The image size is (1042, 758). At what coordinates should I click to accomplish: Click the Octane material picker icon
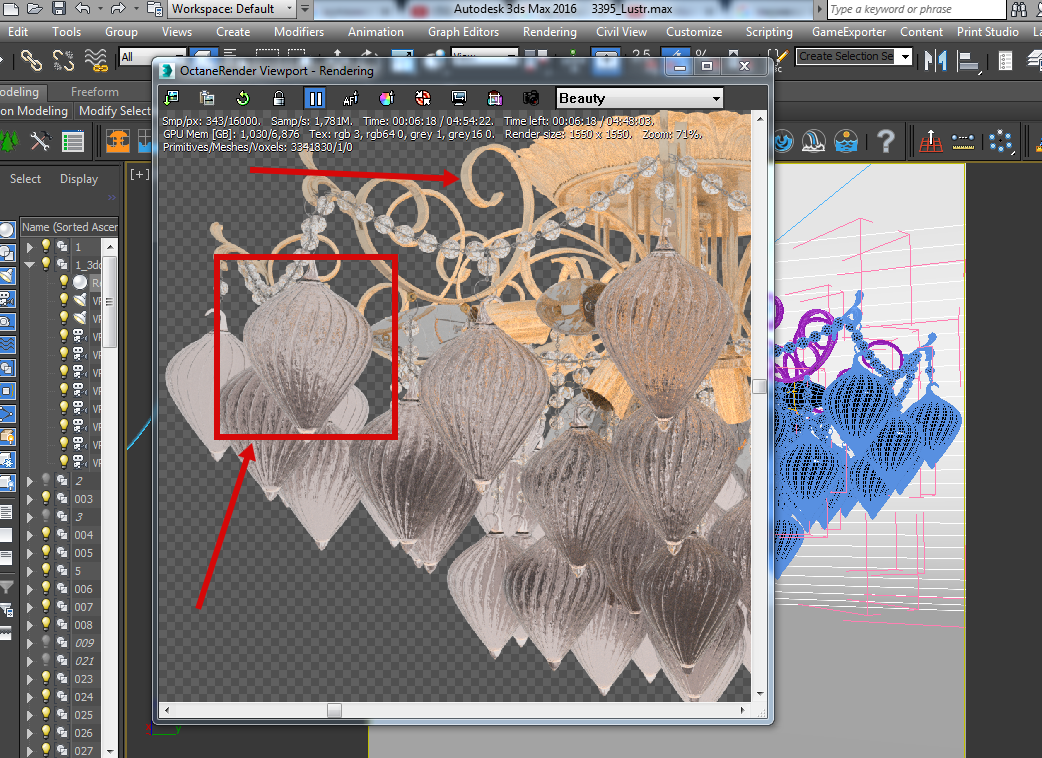[x=386, y=99]
